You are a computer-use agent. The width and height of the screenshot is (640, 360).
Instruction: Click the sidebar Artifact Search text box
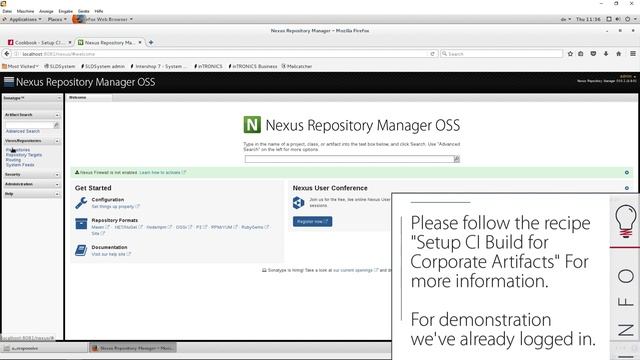29,125
